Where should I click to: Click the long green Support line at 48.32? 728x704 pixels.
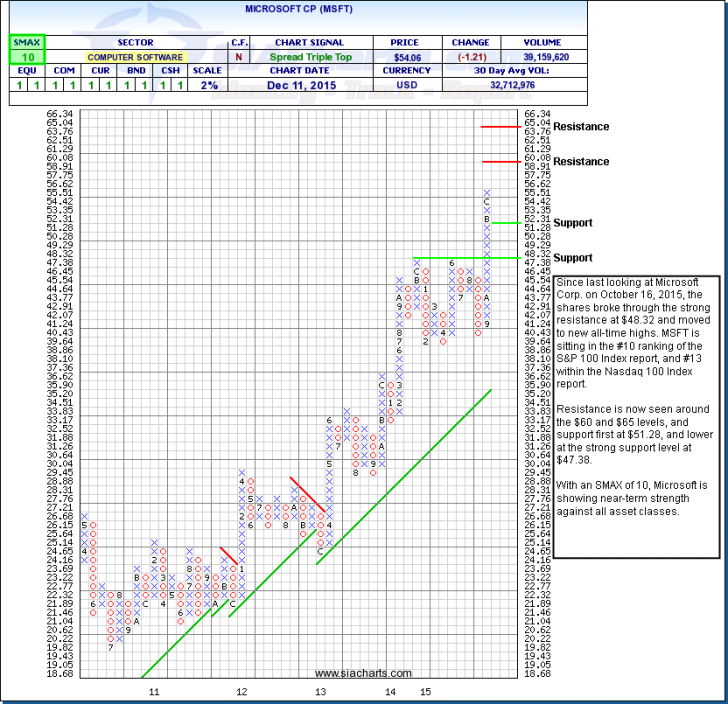click(470, 258)
